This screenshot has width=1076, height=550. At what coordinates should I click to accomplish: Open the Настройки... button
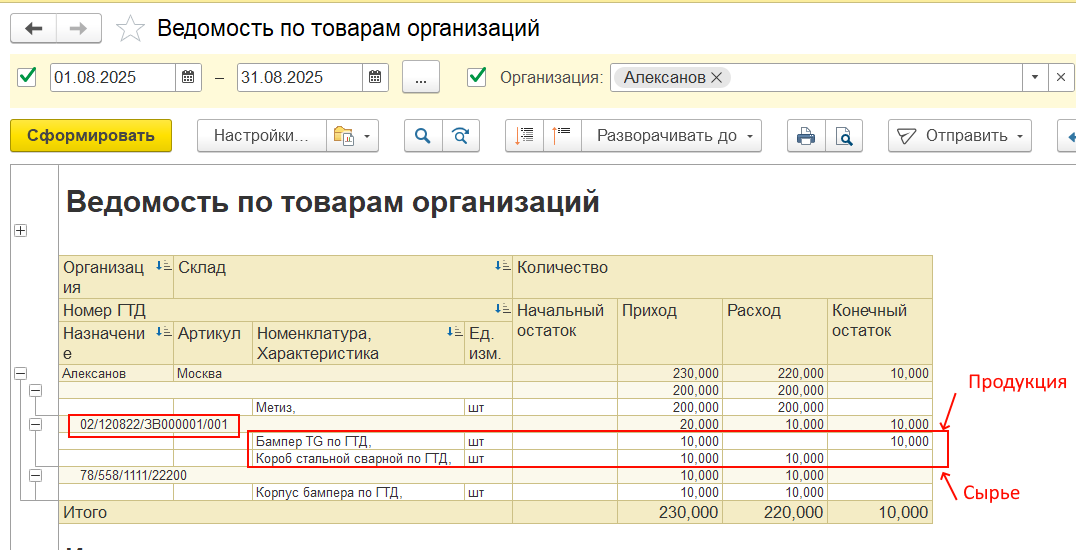[262, 136]
